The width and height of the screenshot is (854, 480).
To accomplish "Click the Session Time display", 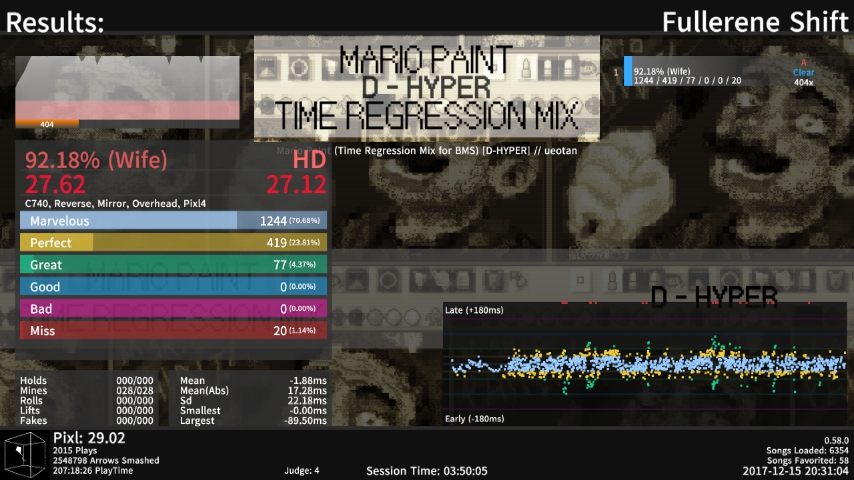I will (426, 470).
